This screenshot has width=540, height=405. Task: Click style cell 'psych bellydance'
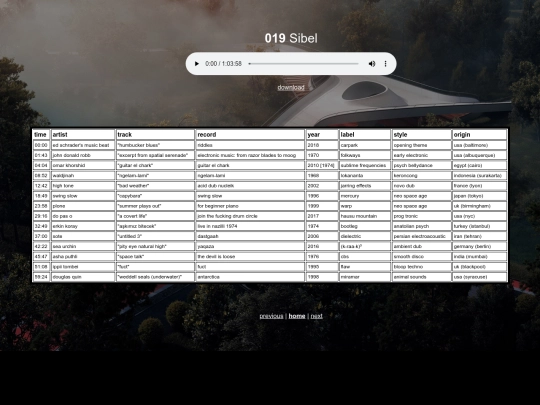(x=422, y=165)
